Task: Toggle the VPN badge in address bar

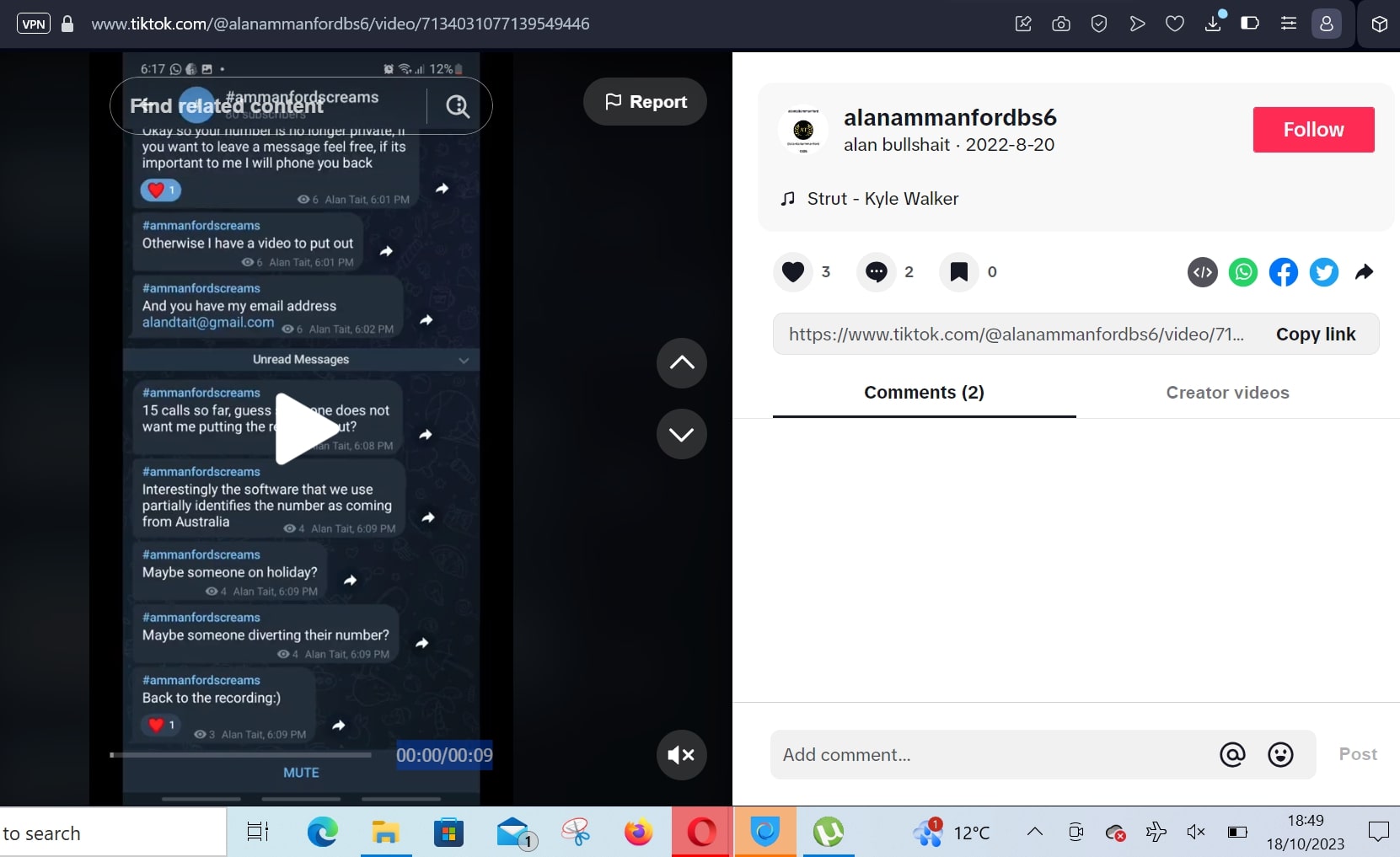Action: (x=33, y=24)
